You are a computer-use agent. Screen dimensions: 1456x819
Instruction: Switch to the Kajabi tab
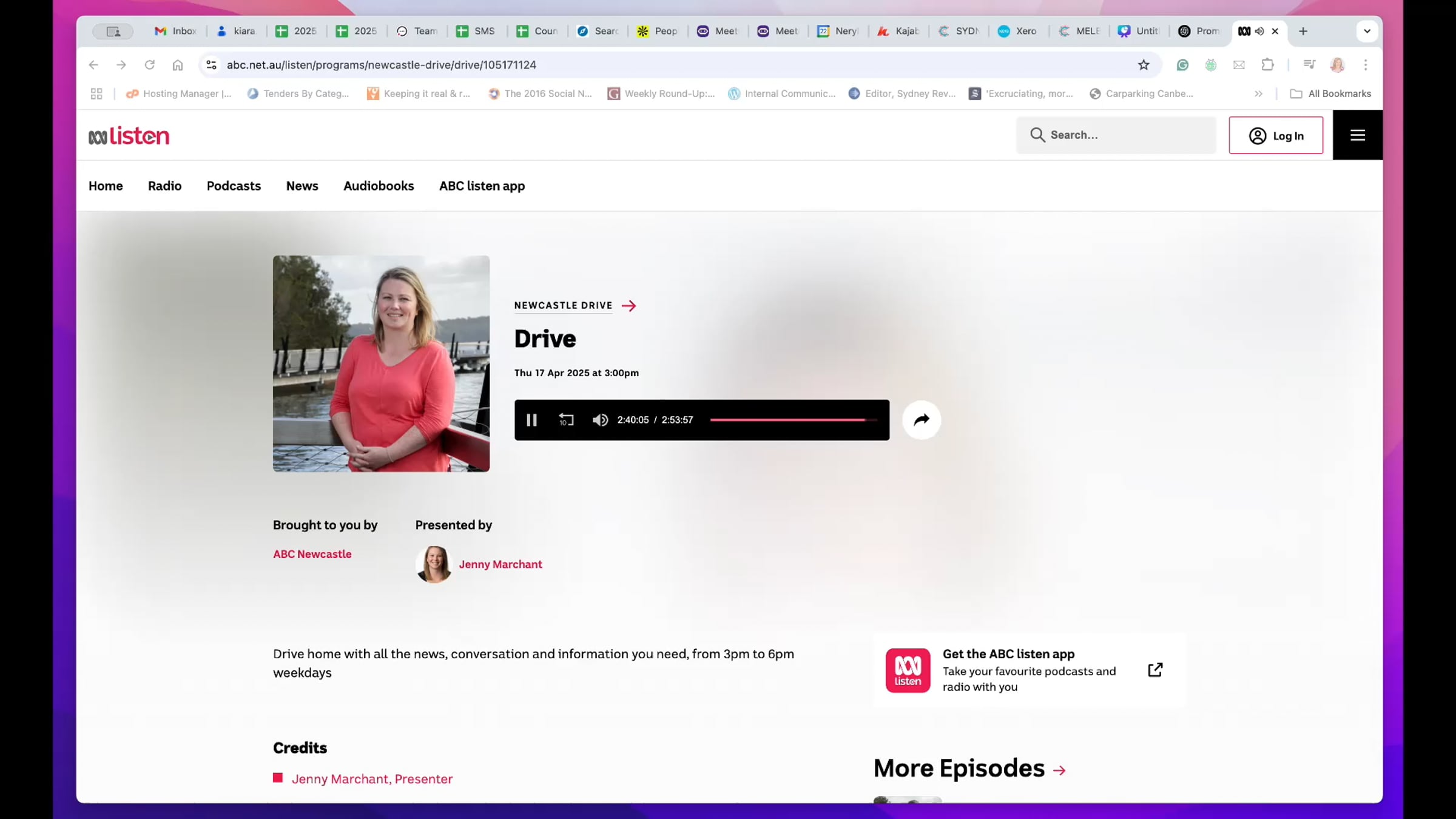(x=899, y=31)
